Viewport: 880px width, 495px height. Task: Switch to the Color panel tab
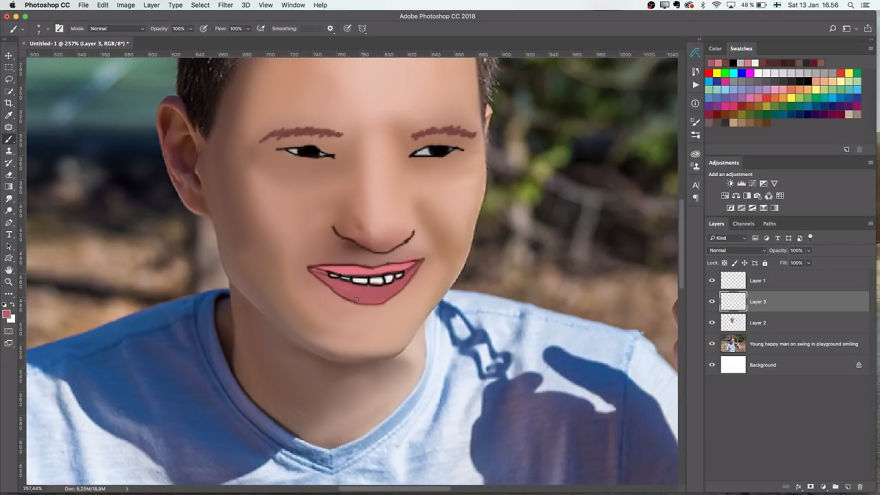click(x=715, y=48)
